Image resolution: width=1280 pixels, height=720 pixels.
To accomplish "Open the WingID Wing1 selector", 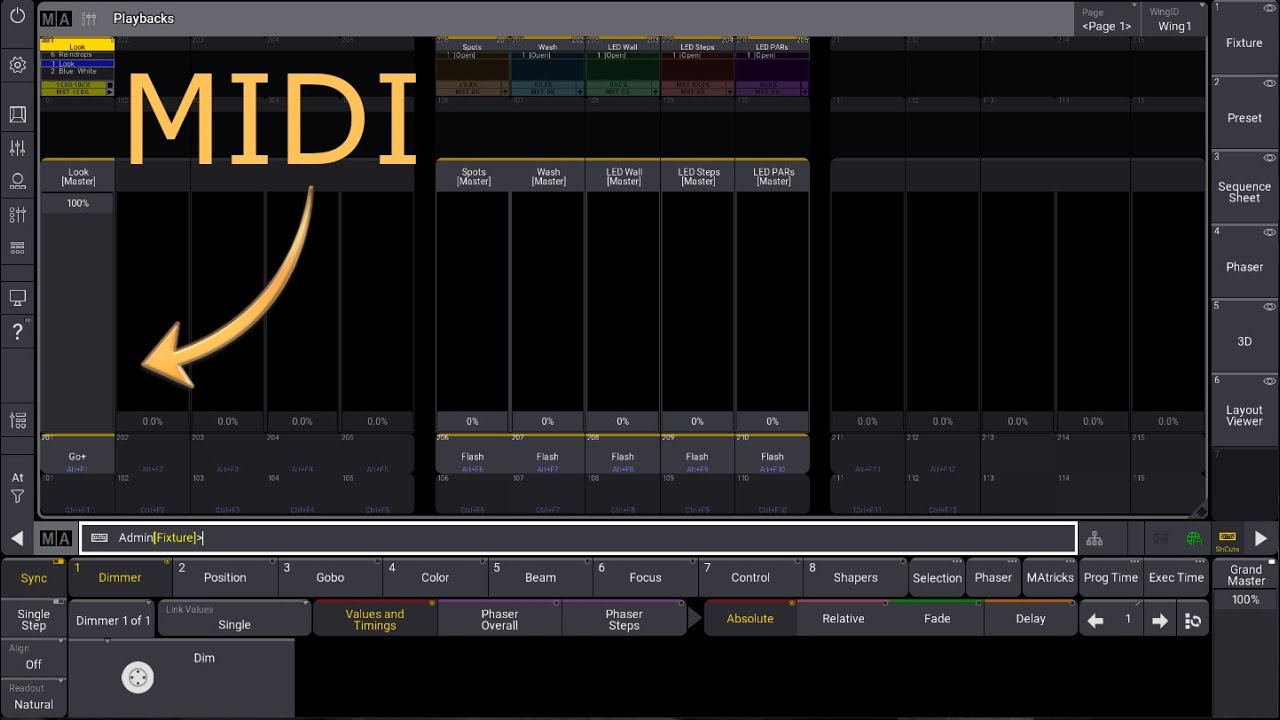I will point(1175,19).
